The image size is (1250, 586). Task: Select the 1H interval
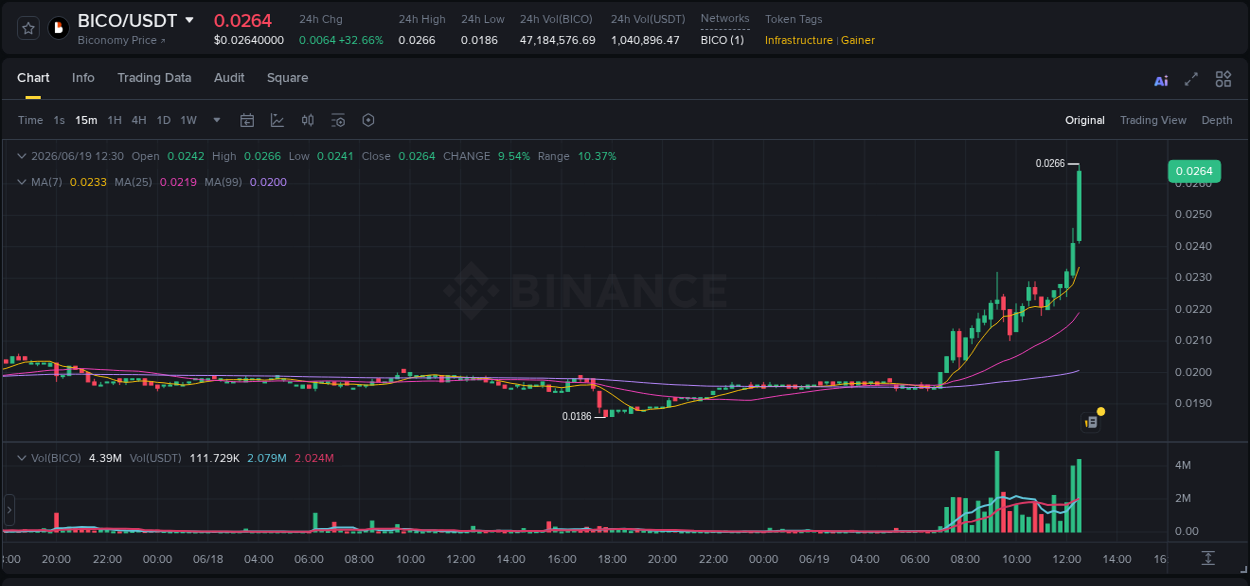pos(114,120)
